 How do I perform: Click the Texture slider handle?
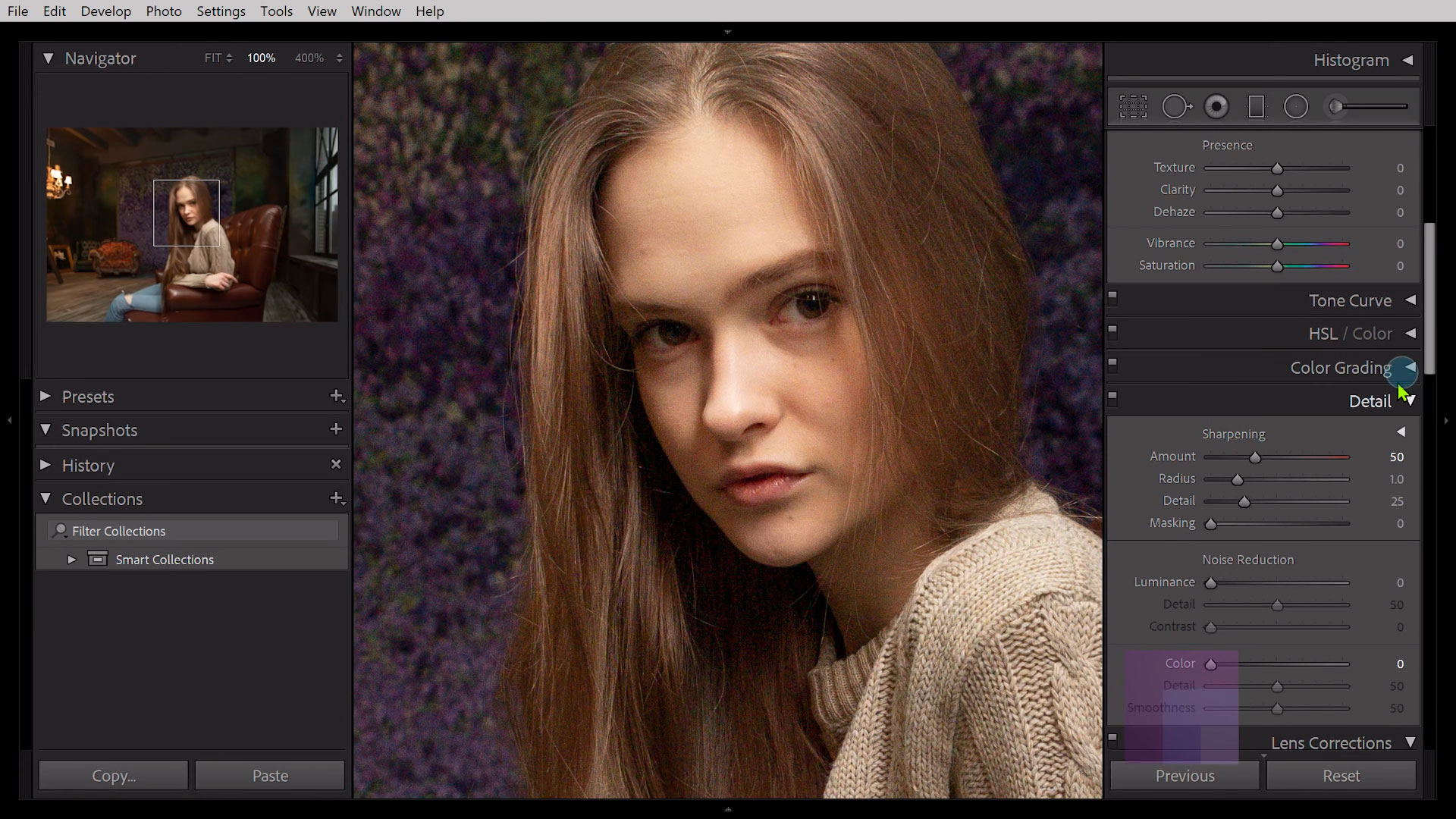click(x=1277, y=168)
